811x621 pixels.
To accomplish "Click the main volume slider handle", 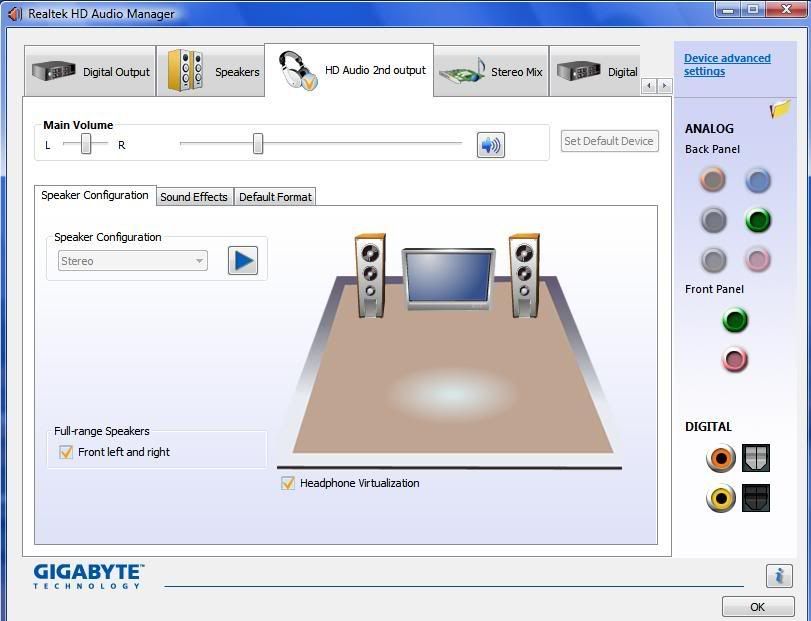I will pos(258,144).
